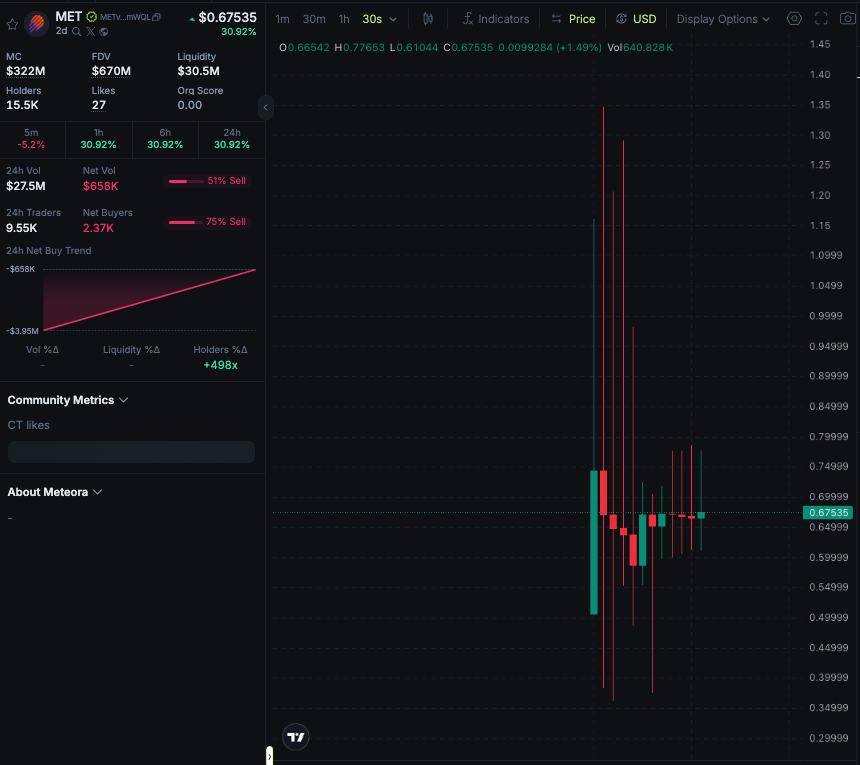Click the FDV value $670M
The width and height of the screenshot is (860, 765).
click(111, 71)
